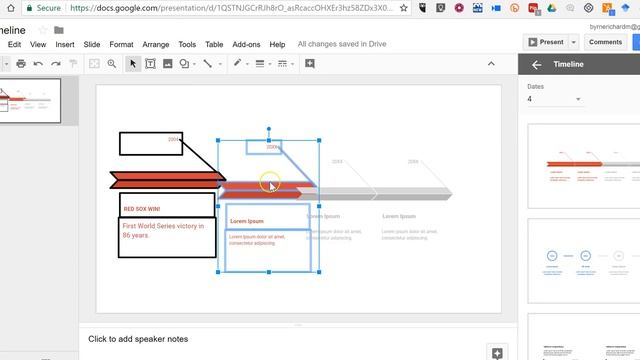This screenshot has height=360, width=640.
Task: Click 'First World Series victory' text box
Action: point(167,238)
